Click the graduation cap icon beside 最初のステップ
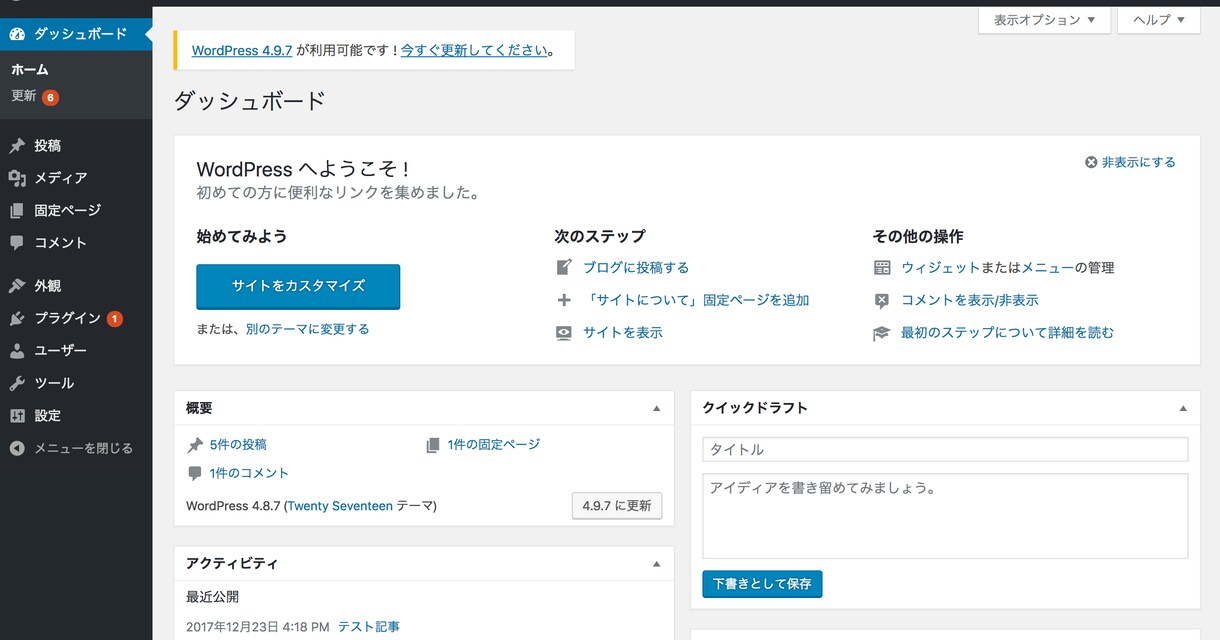 point(882,333)
